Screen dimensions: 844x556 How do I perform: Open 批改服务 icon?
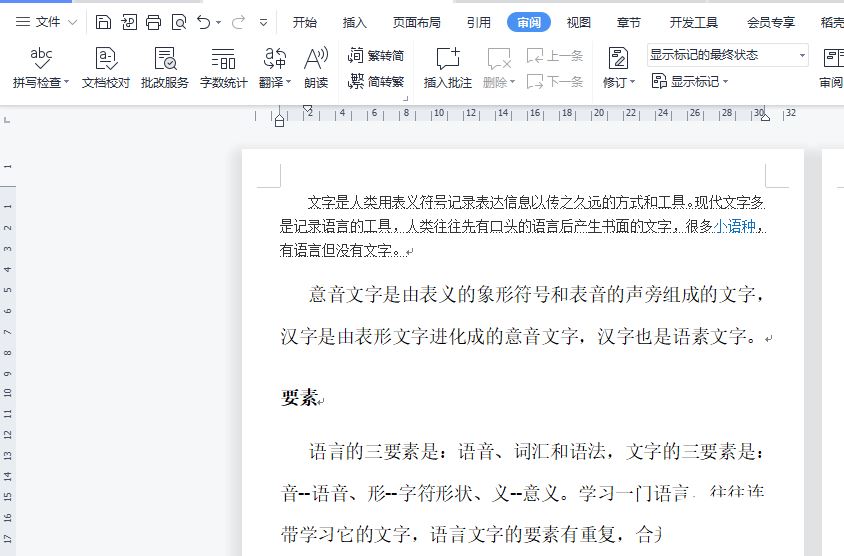coord(165,58)
